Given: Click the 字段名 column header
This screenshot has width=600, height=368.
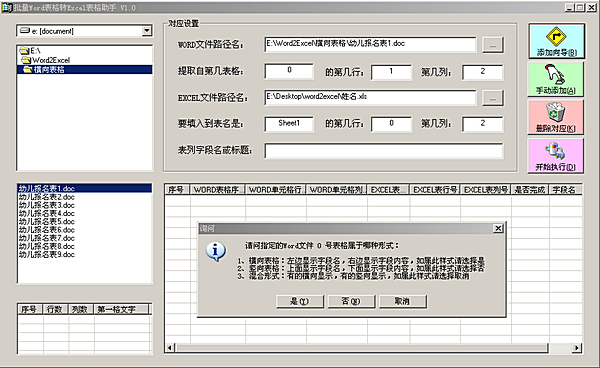Looking at the screenshot, I should tap(565, 190).
